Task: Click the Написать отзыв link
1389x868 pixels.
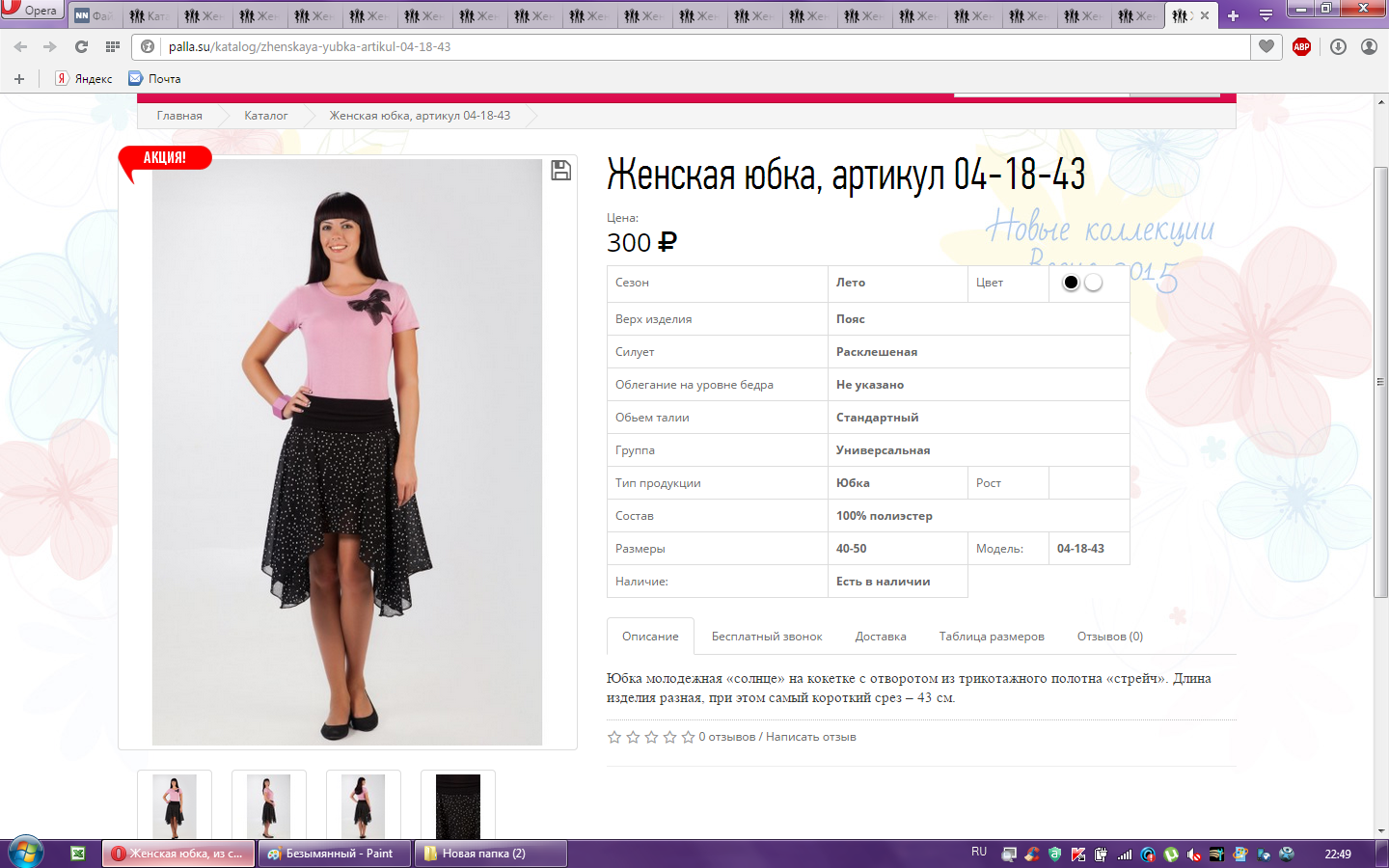Action: [810, 737]
